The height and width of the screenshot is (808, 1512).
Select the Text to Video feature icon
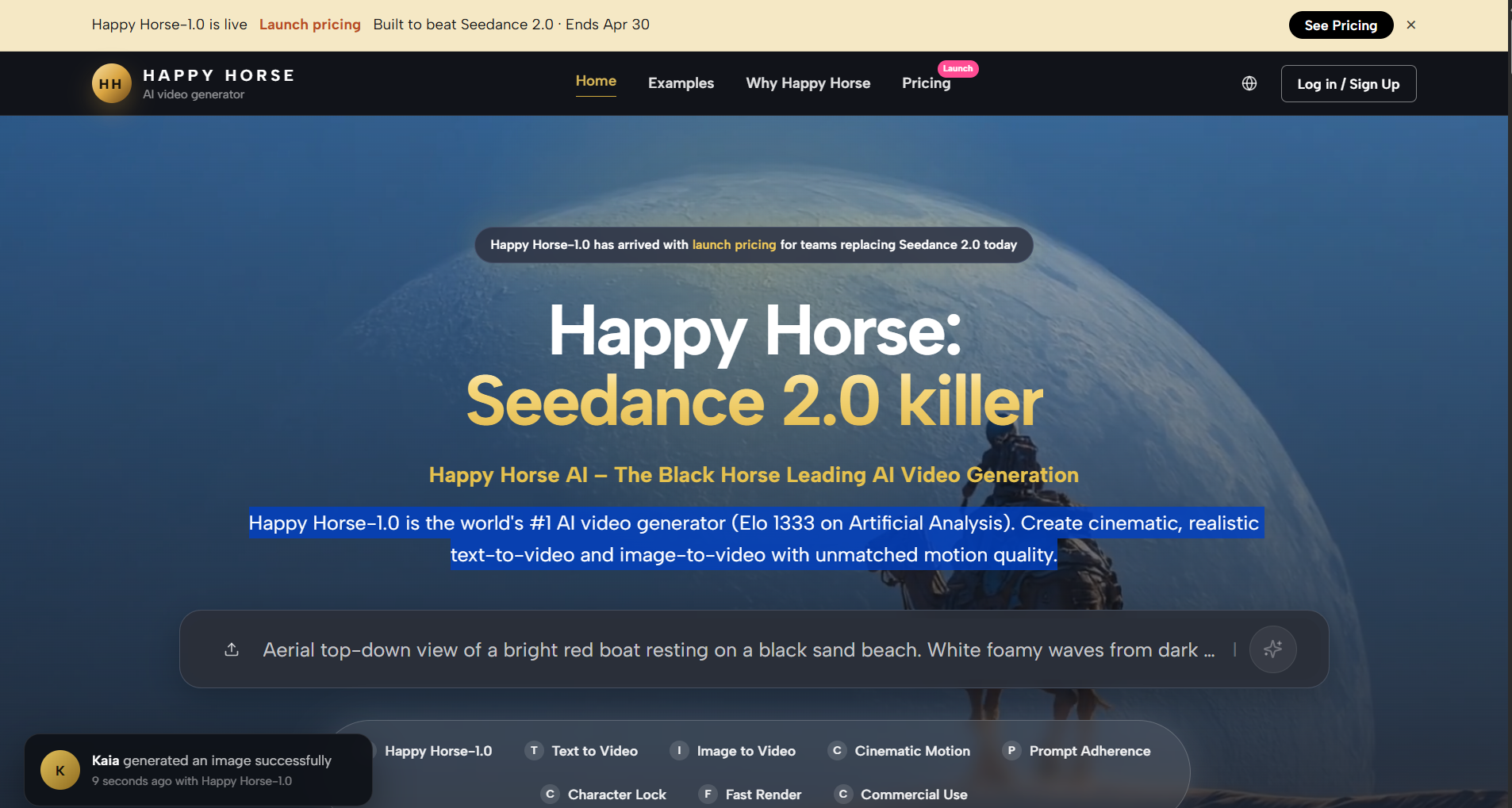(534, 750)
